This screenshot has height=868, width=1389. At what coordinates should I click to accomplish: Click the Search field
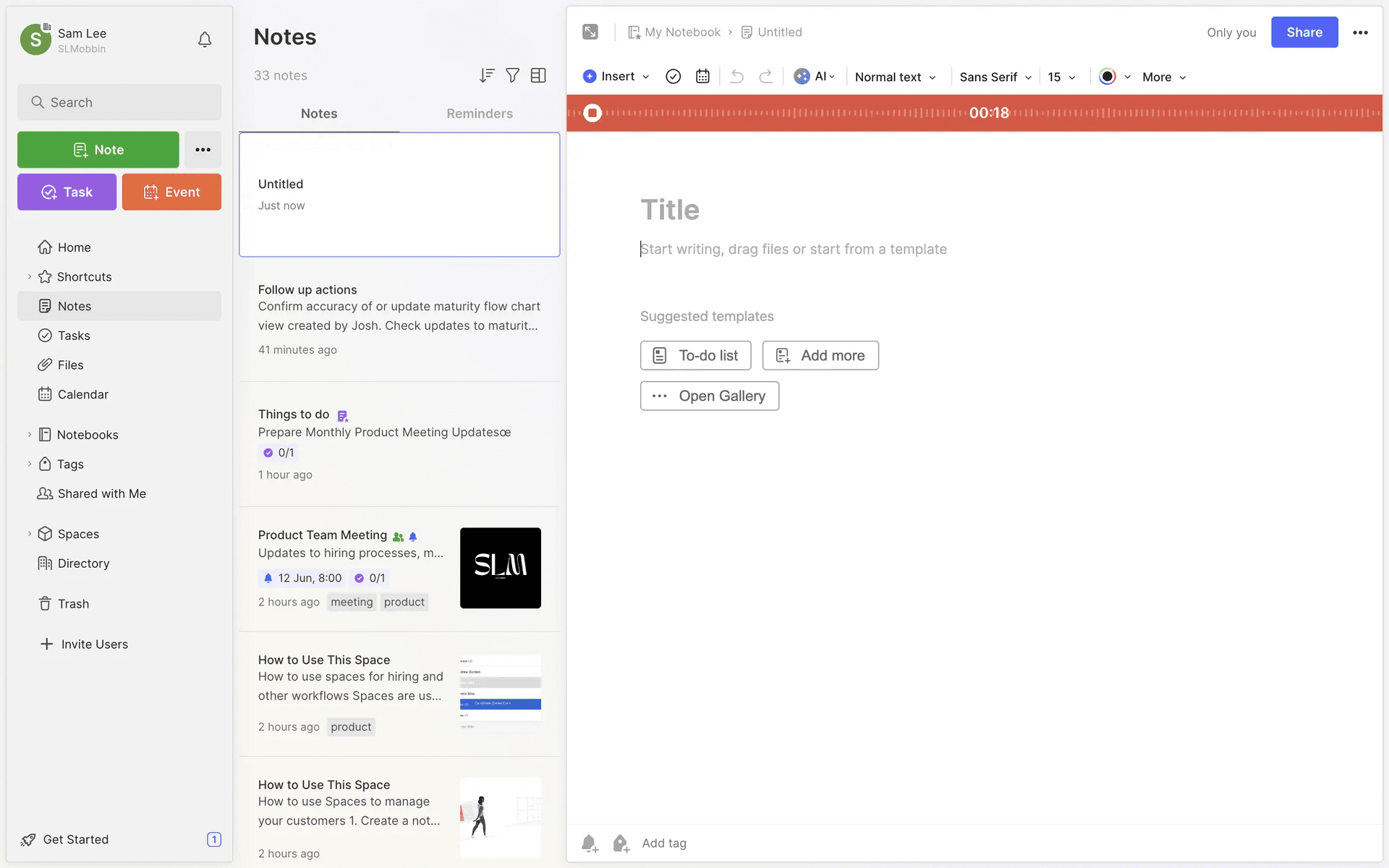point(119,103)
